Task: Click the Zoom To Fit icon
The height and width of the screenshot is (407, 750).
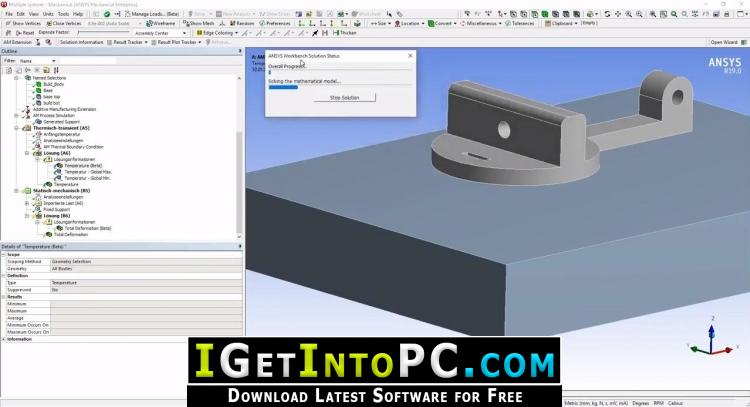Action: pyautogui.click(x=652, y=14)
